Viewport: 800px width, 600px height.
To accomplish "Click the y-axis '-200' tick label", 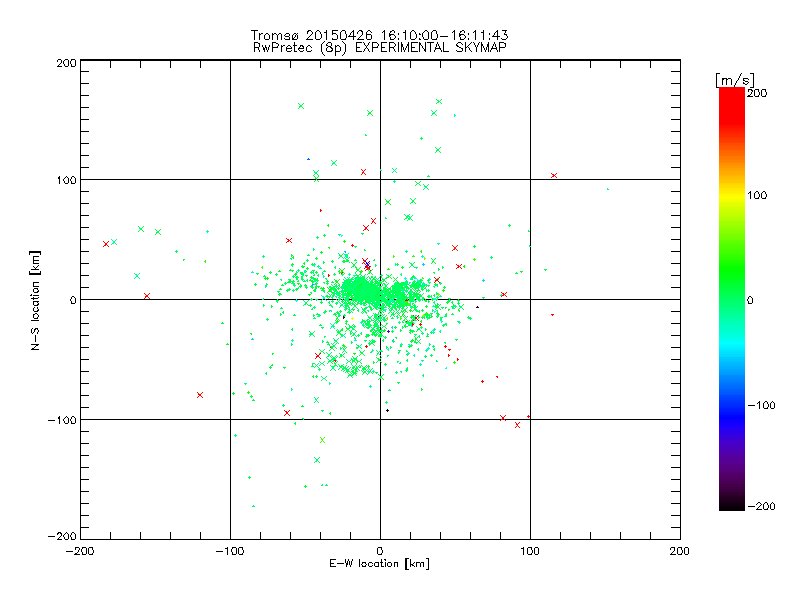I will [x=62, y=536].
